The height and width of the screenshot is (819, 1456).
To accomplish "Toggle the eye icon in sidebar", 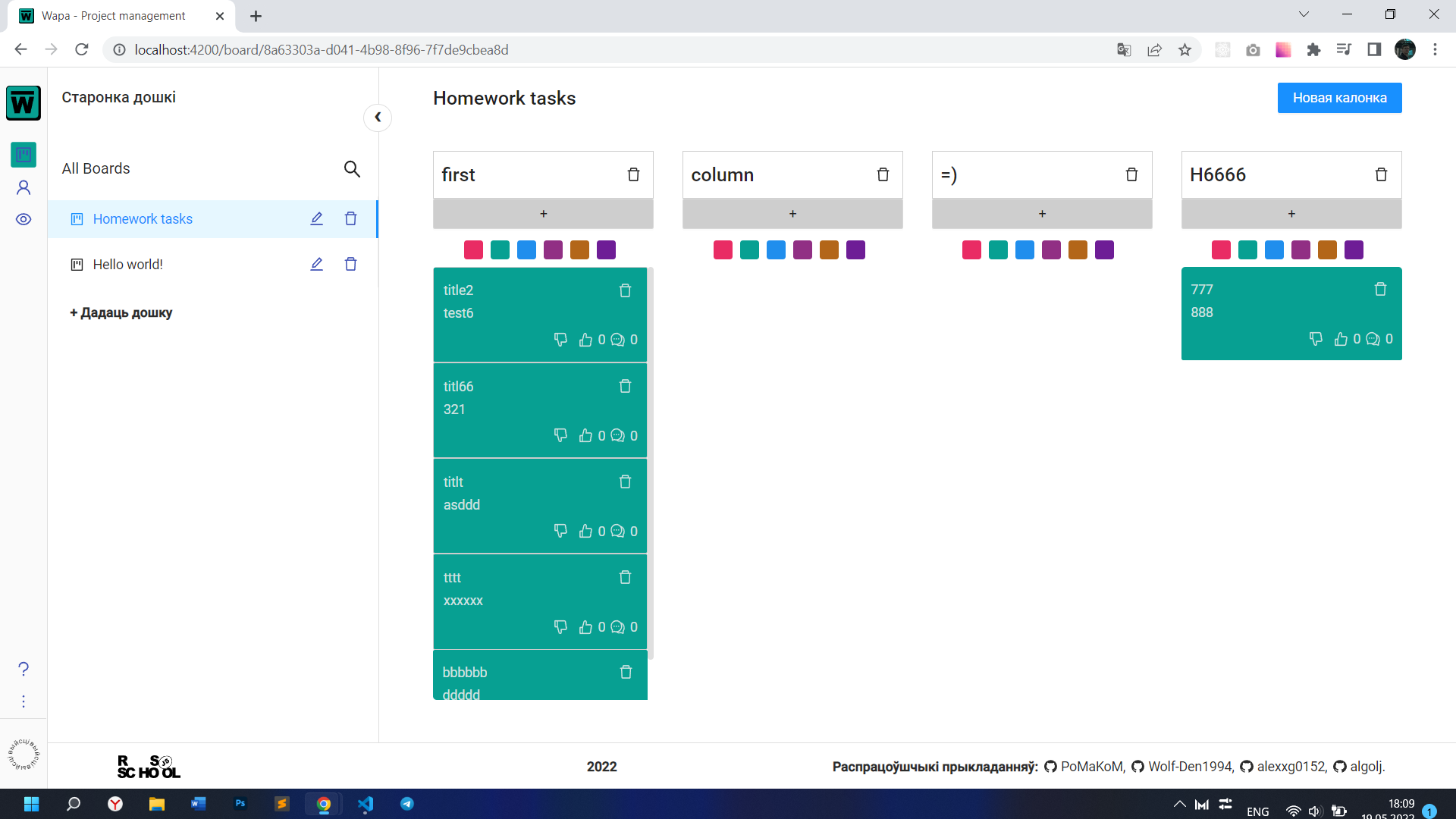I will point(24,219).
